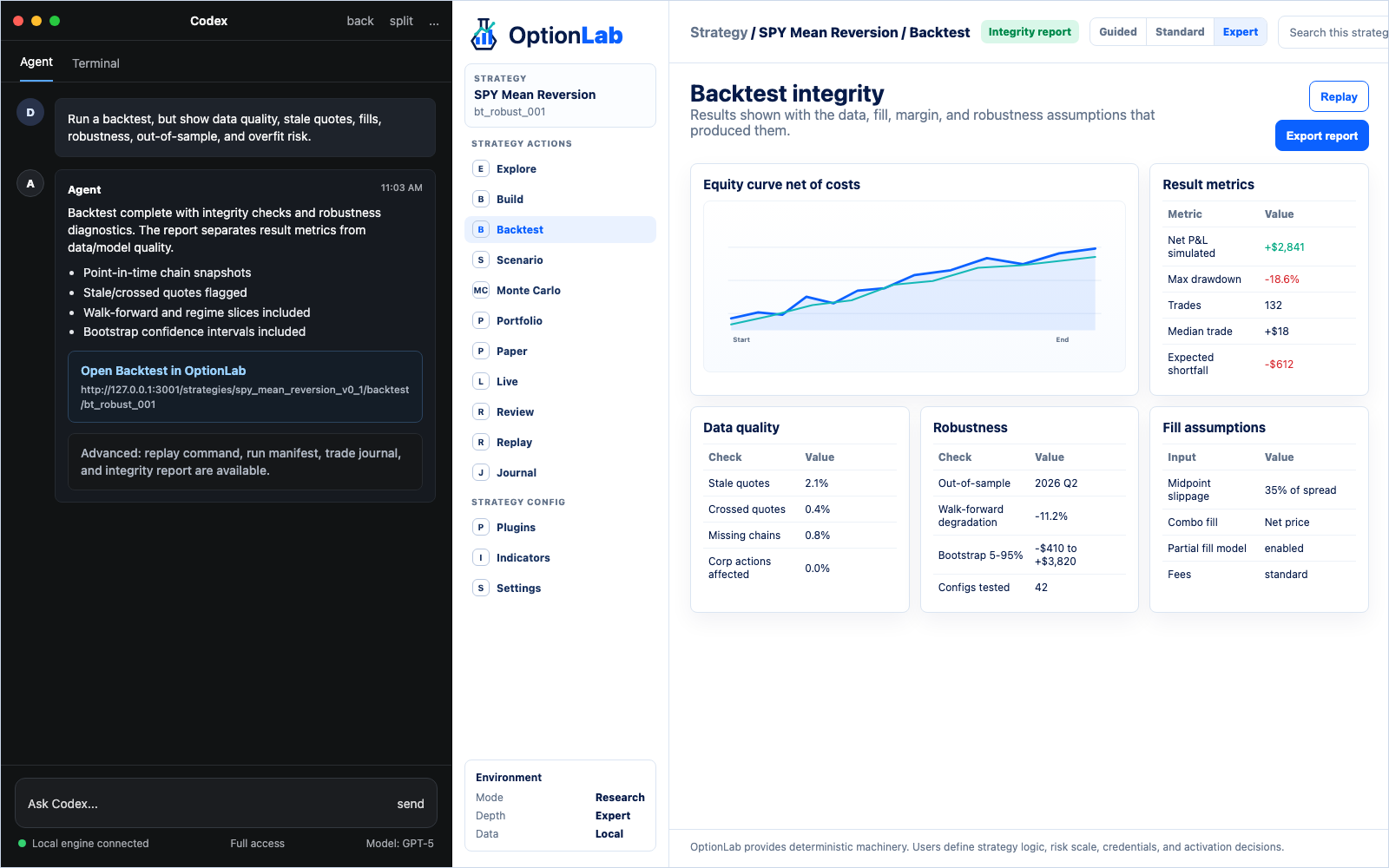1389x868 pixels.
Task: Click the Integrity report badge
Action: click(x=1030, y=32)
